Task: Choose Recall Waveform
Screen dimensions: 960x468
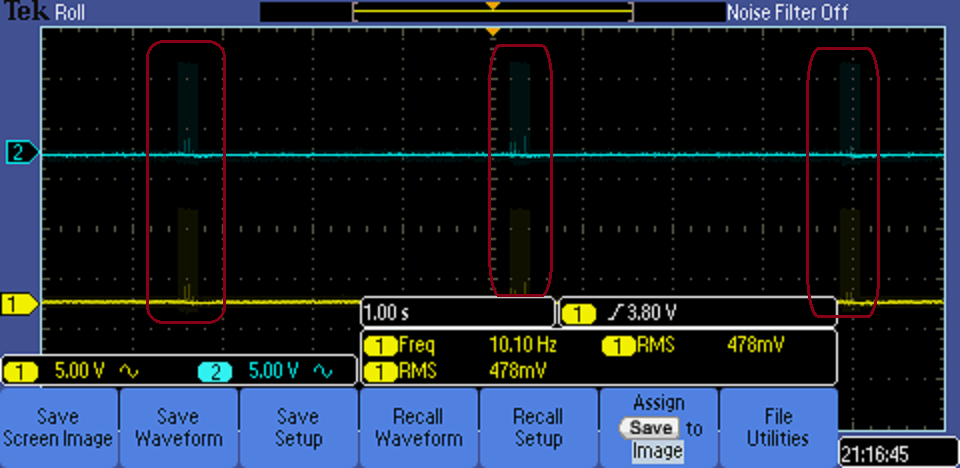Action: [418, 427]
